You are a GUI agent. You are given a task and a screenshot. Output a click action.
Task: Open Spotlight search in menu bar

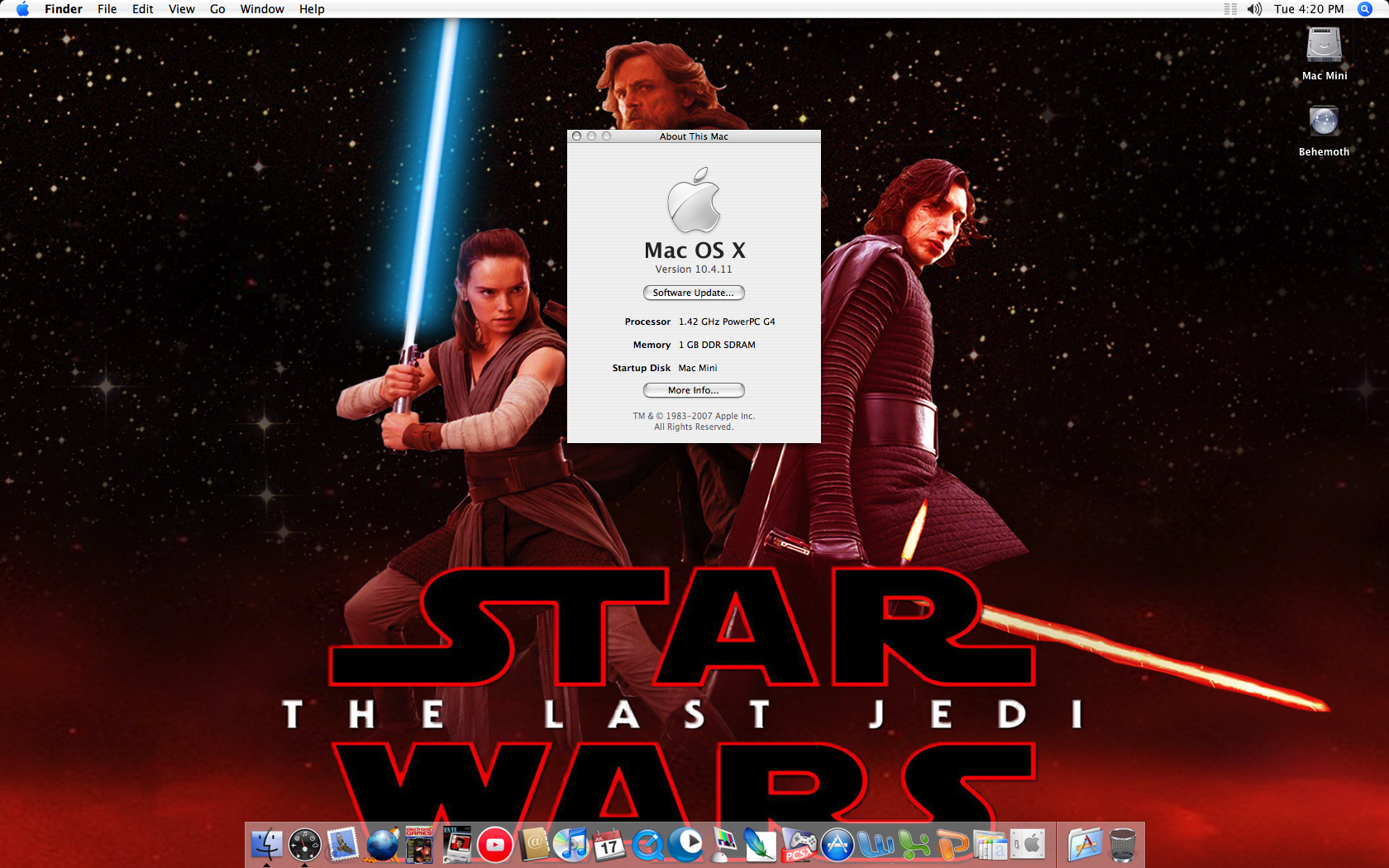1365,9
